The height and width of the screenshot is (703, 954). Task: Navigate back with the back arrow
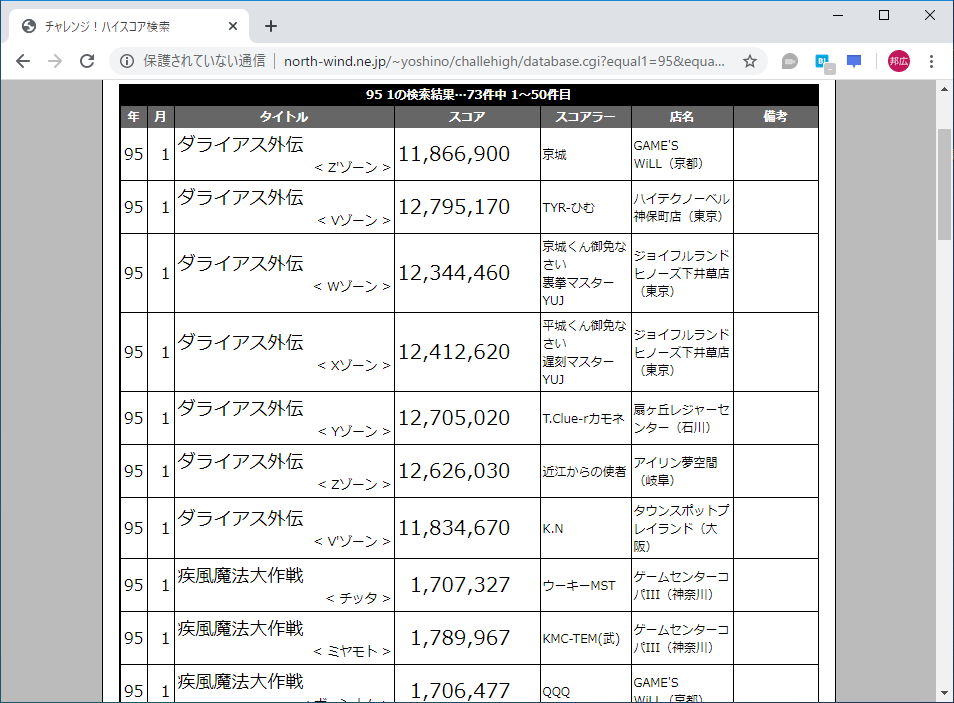click(x=22, y=61)
